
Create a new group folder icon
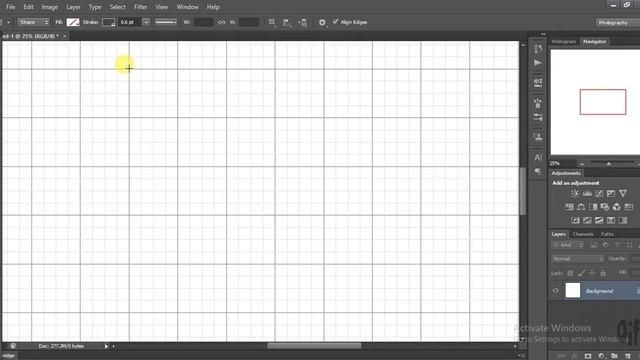(x=614, y=356)
